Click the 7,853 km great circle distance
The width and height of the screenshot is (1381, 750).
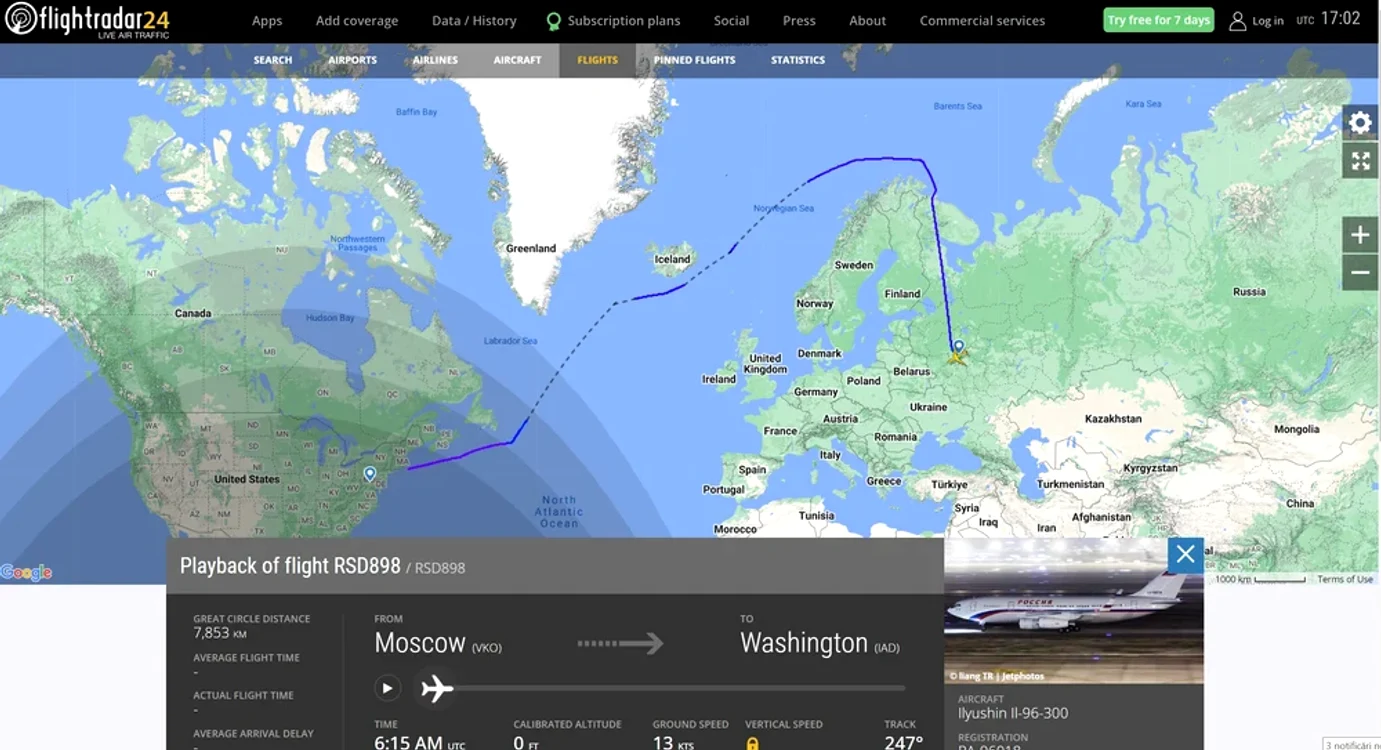(219, 633)
